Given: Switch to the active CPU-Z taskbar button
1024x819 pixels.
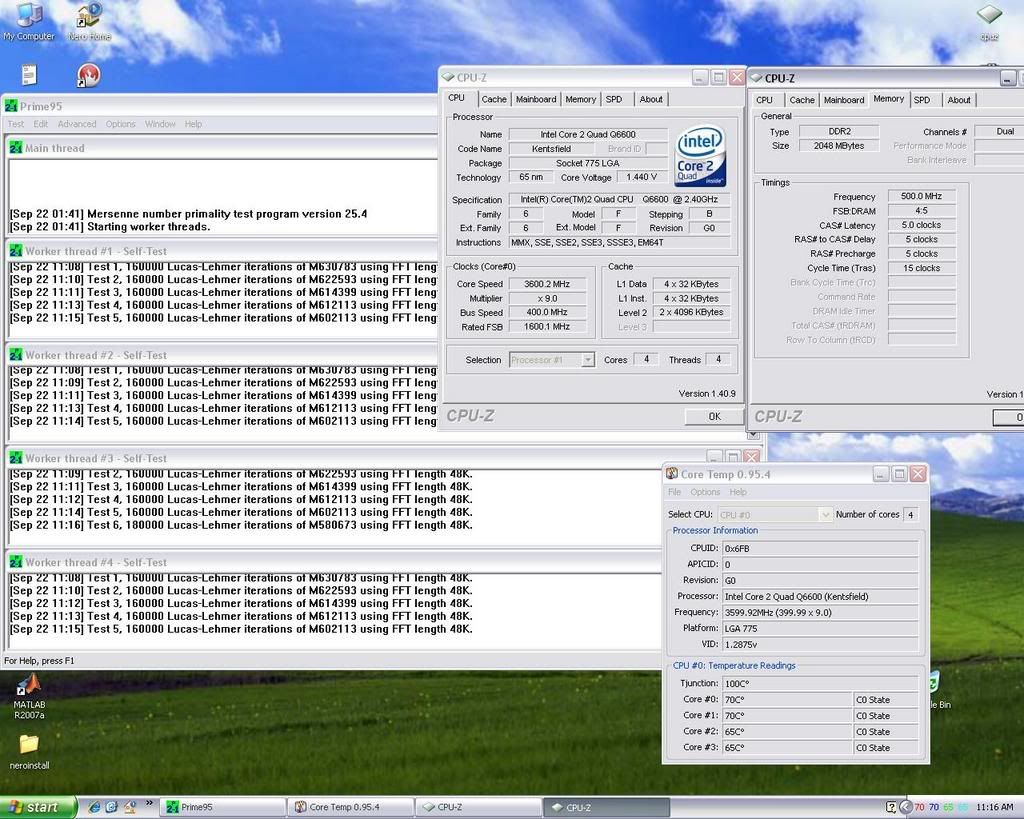Looking at the screenshot, I should pyautogui.click(x=607, y=807).
